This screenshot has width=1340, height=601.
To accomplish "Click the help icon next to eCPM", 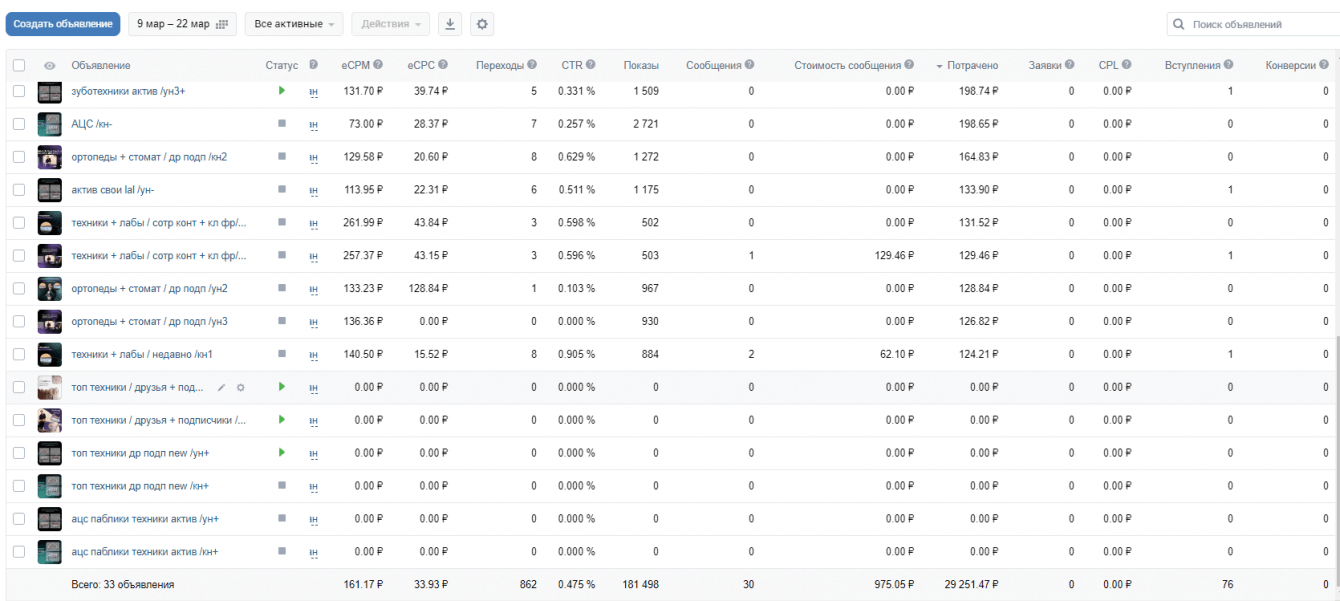I will [x=378, y=65].
